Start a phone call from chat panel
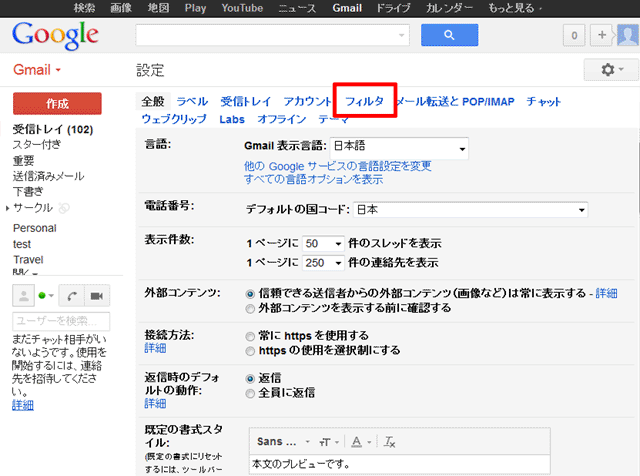The image size is (640, 476). (73, 296)
